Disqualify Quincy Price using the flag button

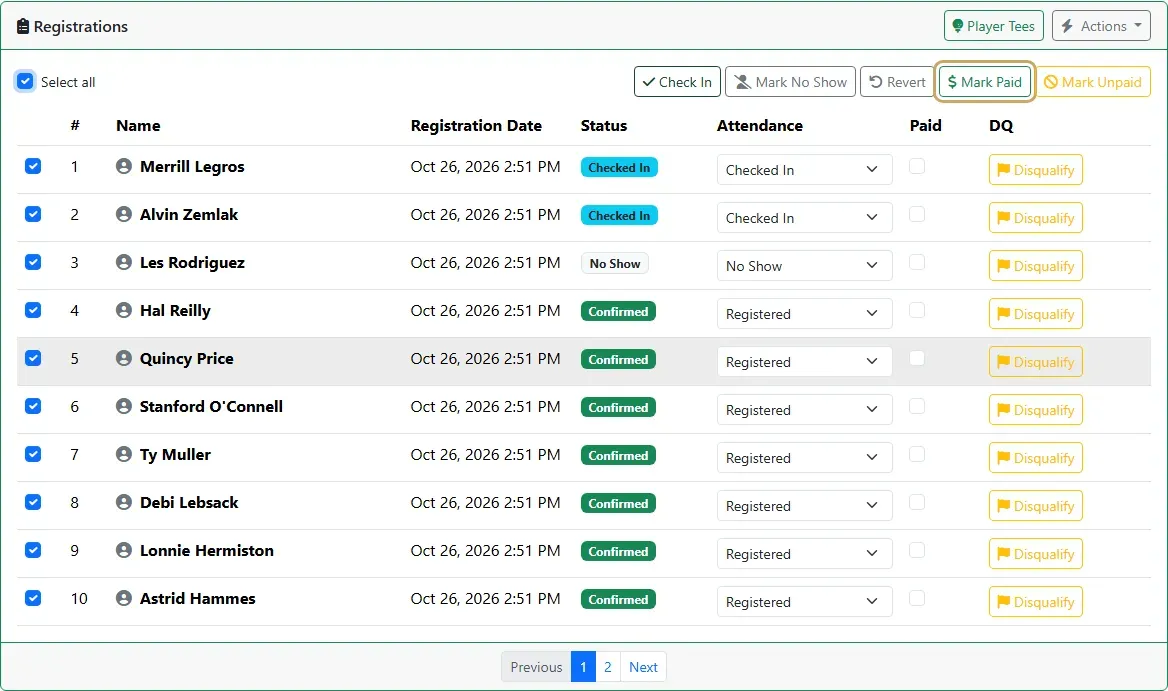click(x=1035, y=362)
